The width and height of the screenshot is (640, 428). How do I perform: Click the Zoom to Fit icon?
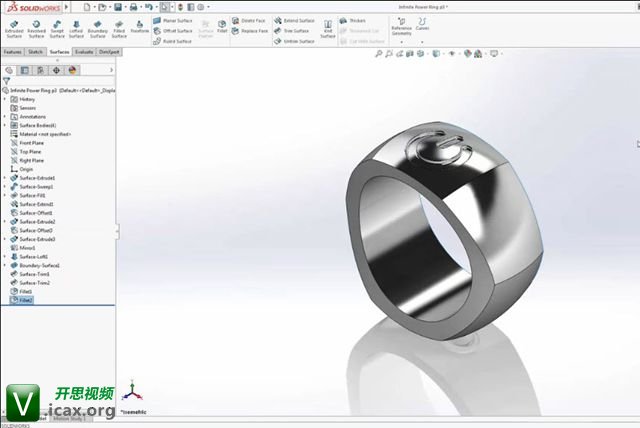point(378,53)
